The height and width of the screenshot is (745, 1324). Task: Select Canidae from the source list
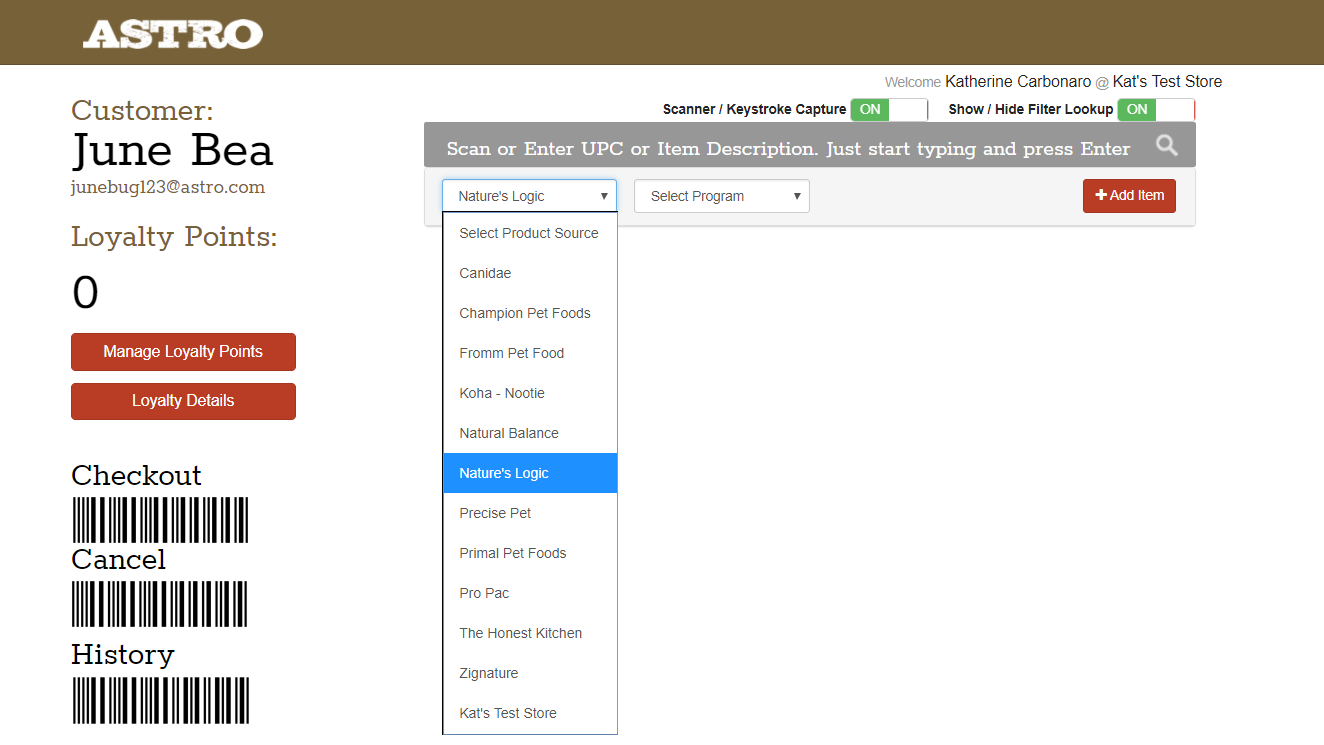pyautogui.click(x=530, y=273)
